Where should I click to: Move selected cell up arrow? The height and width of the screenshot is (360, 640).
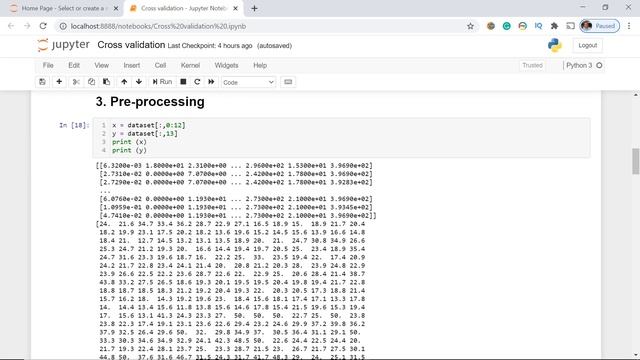click(x=124, y=82)
